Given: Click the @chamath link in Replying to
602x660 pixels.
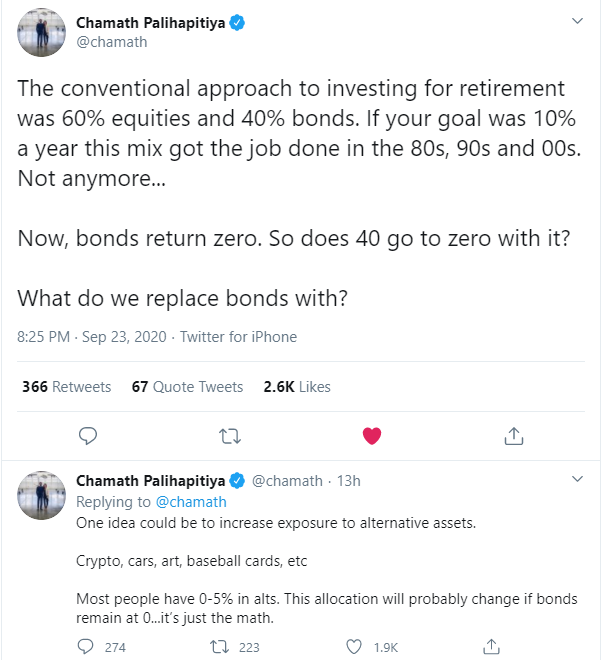Looking at the screenshot, I should 191,502.
